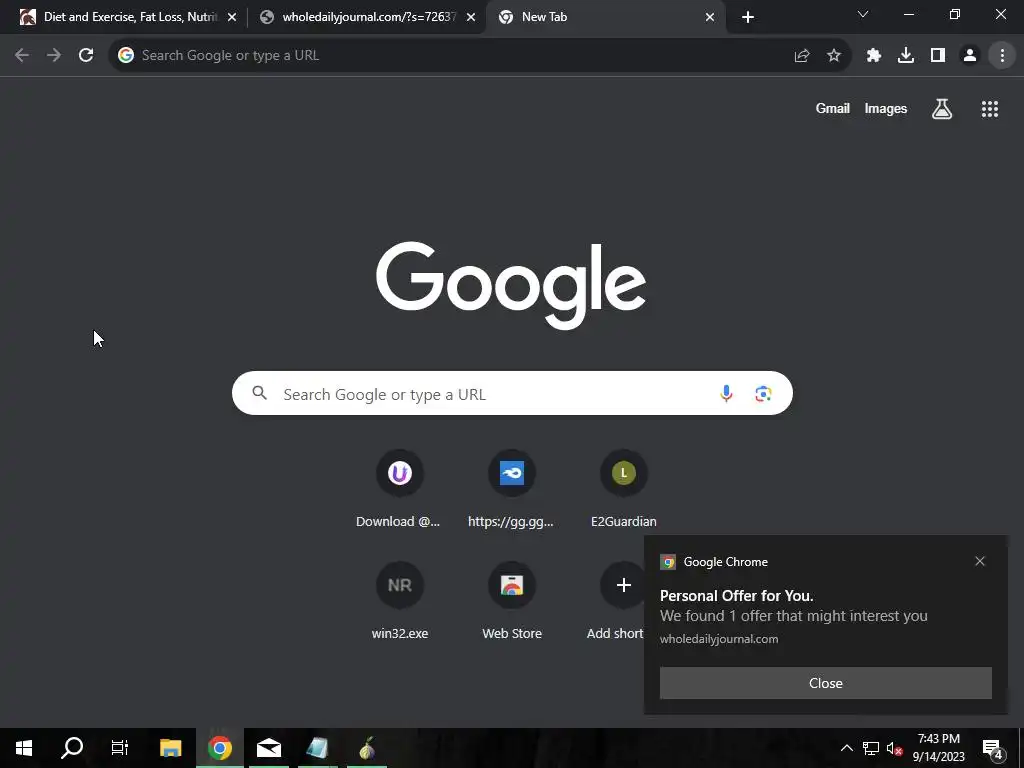The image size is (1024, 768).
Task: Open the Search Labs flask icon
Action: pos(942,109)
